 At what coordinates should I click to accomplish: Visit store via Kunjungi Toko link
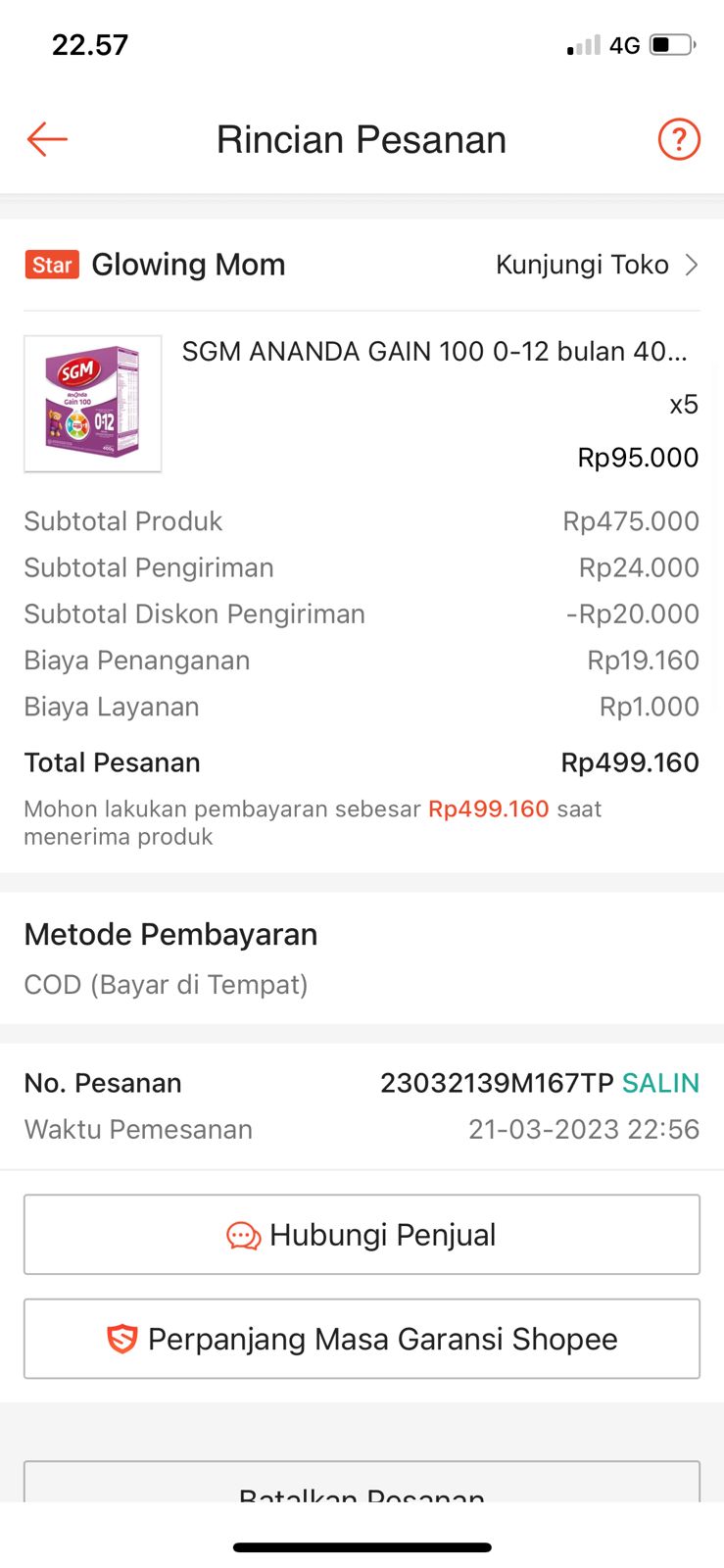(582, 265)
